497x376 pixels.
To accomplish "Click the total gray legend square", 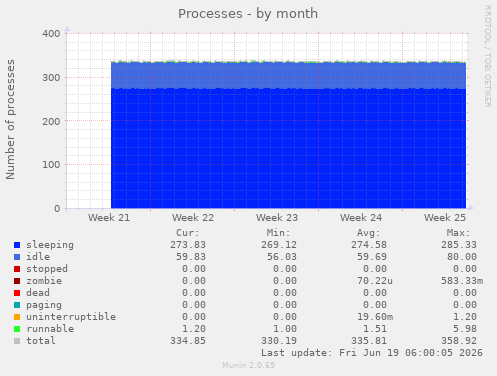I will 17,341.
